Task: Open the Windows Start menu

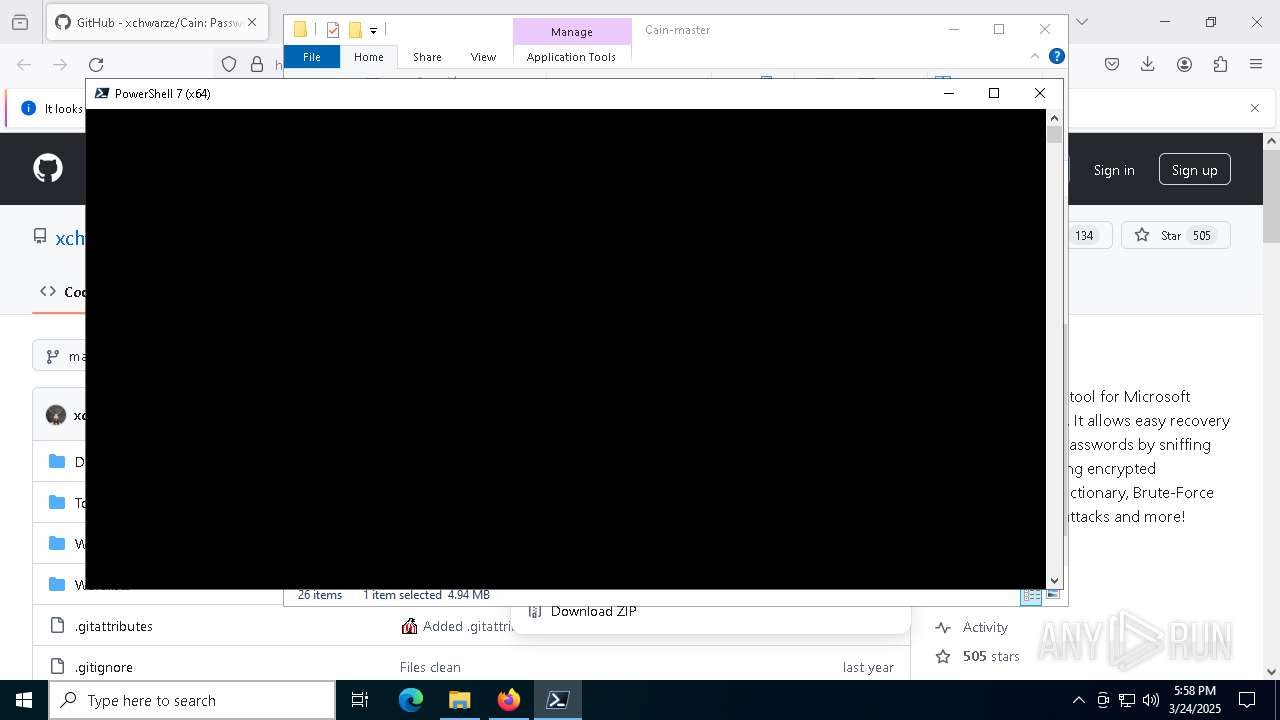Action: [24, 700]
